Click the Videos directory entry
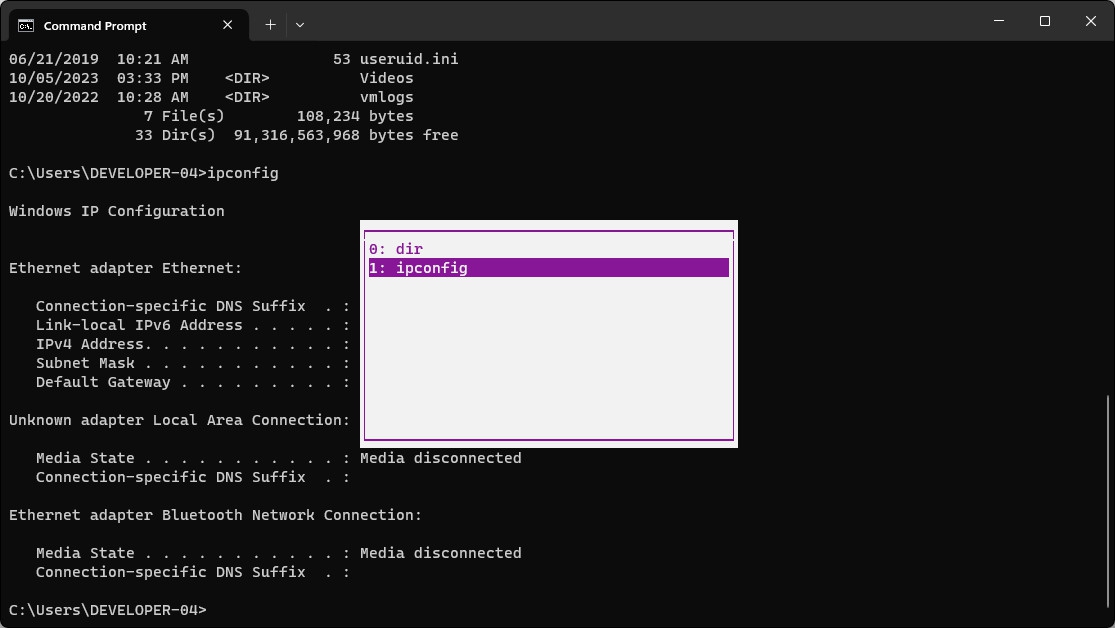Image resolution: width=1115 pixels, height=628 pixels. point(386,78)
